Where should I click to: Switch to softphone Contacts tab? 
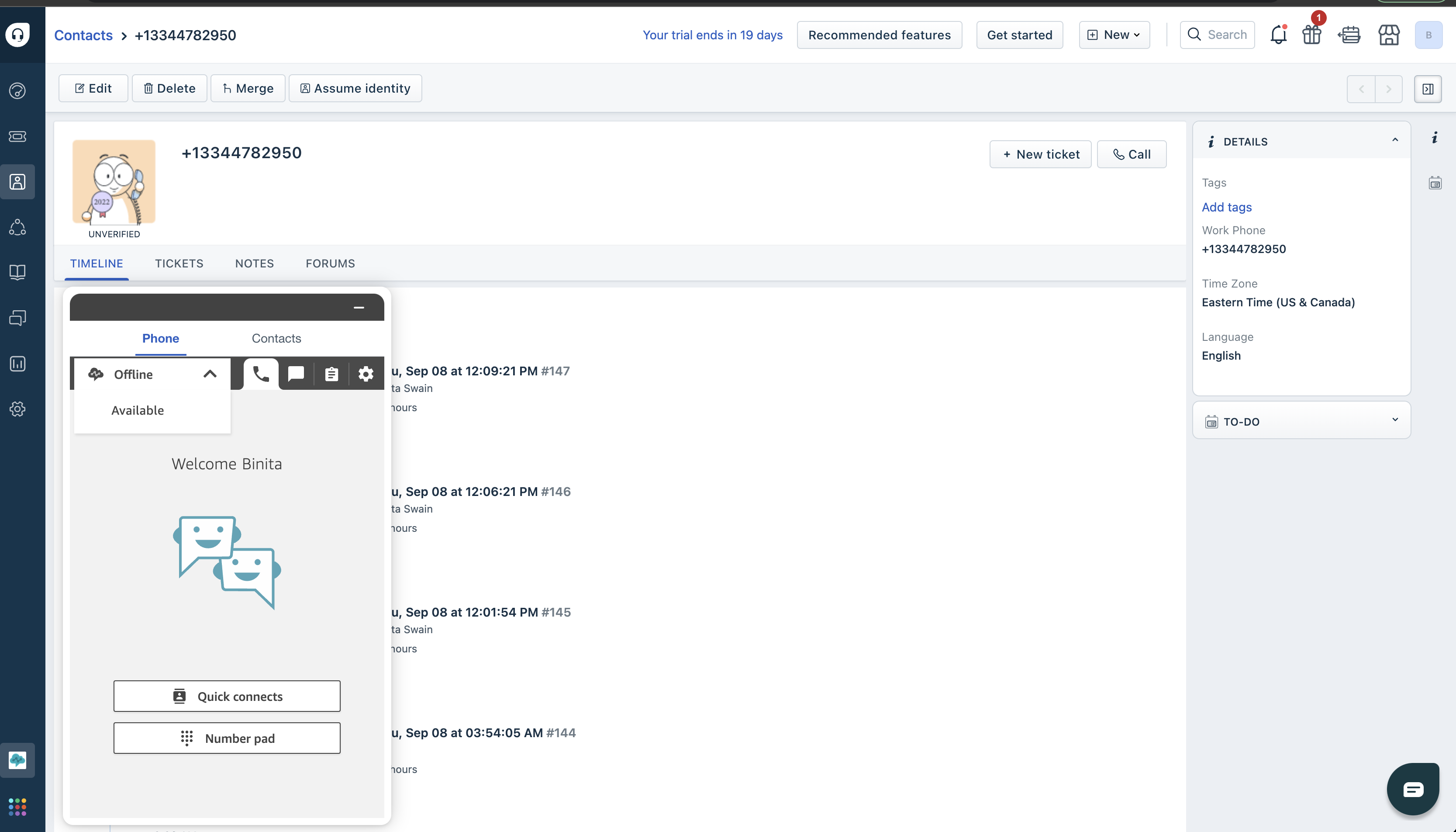coord(276,338)
